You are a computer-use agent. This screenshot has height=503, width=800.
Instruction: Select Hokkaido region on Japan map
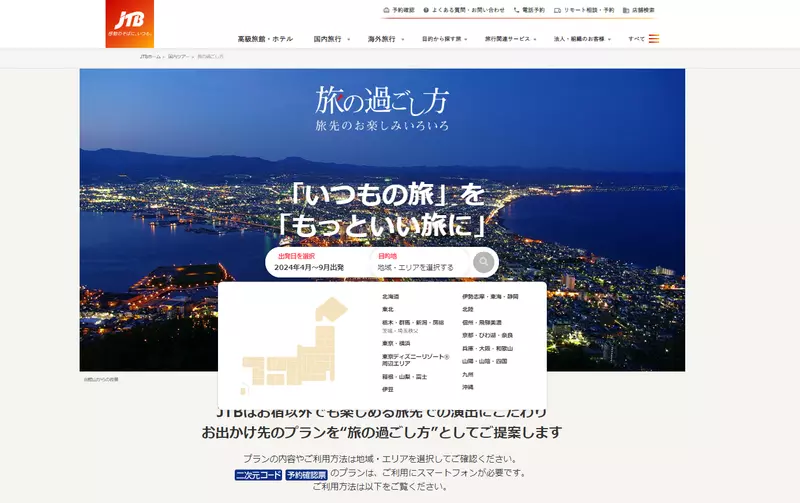tap(328, 309)
